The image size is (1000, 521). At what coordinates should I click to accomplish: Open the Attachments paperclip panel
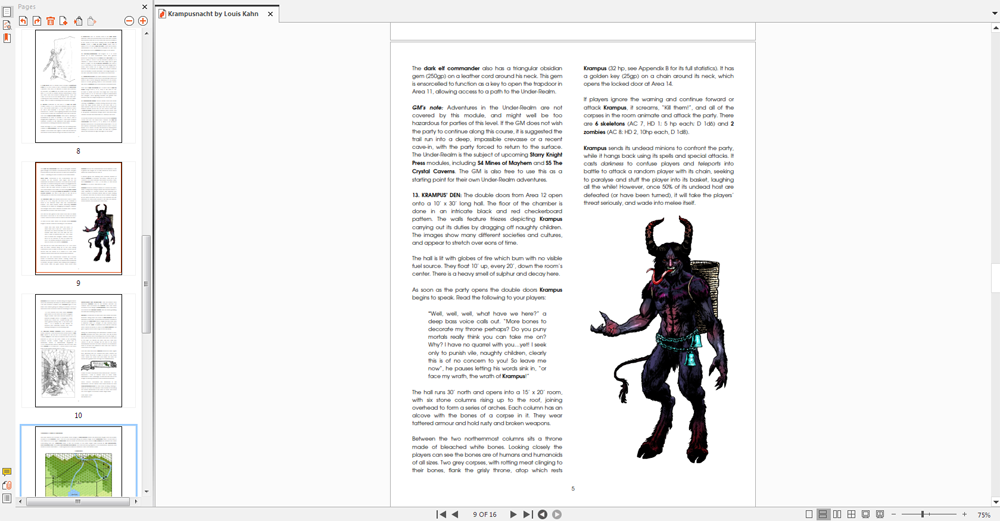click(7, 485)
